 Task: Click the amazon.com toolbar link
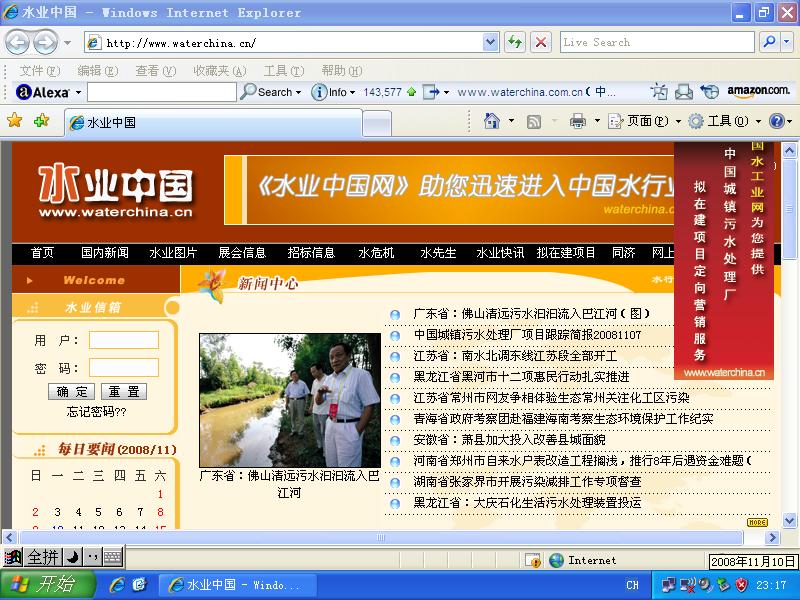tap(758, 91)
